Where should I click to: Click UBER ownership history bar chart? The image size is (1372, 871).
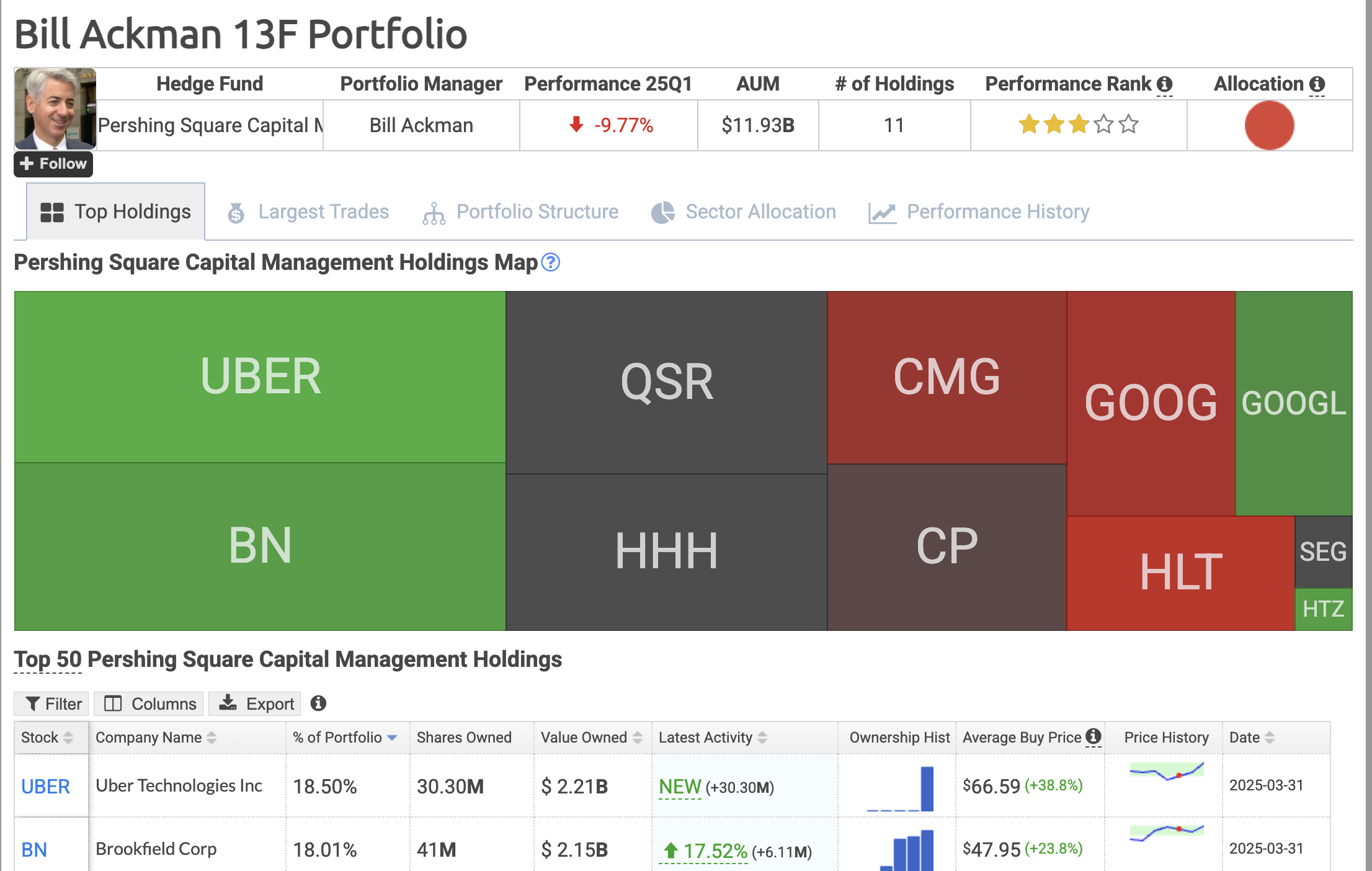[x=900, y=788]
